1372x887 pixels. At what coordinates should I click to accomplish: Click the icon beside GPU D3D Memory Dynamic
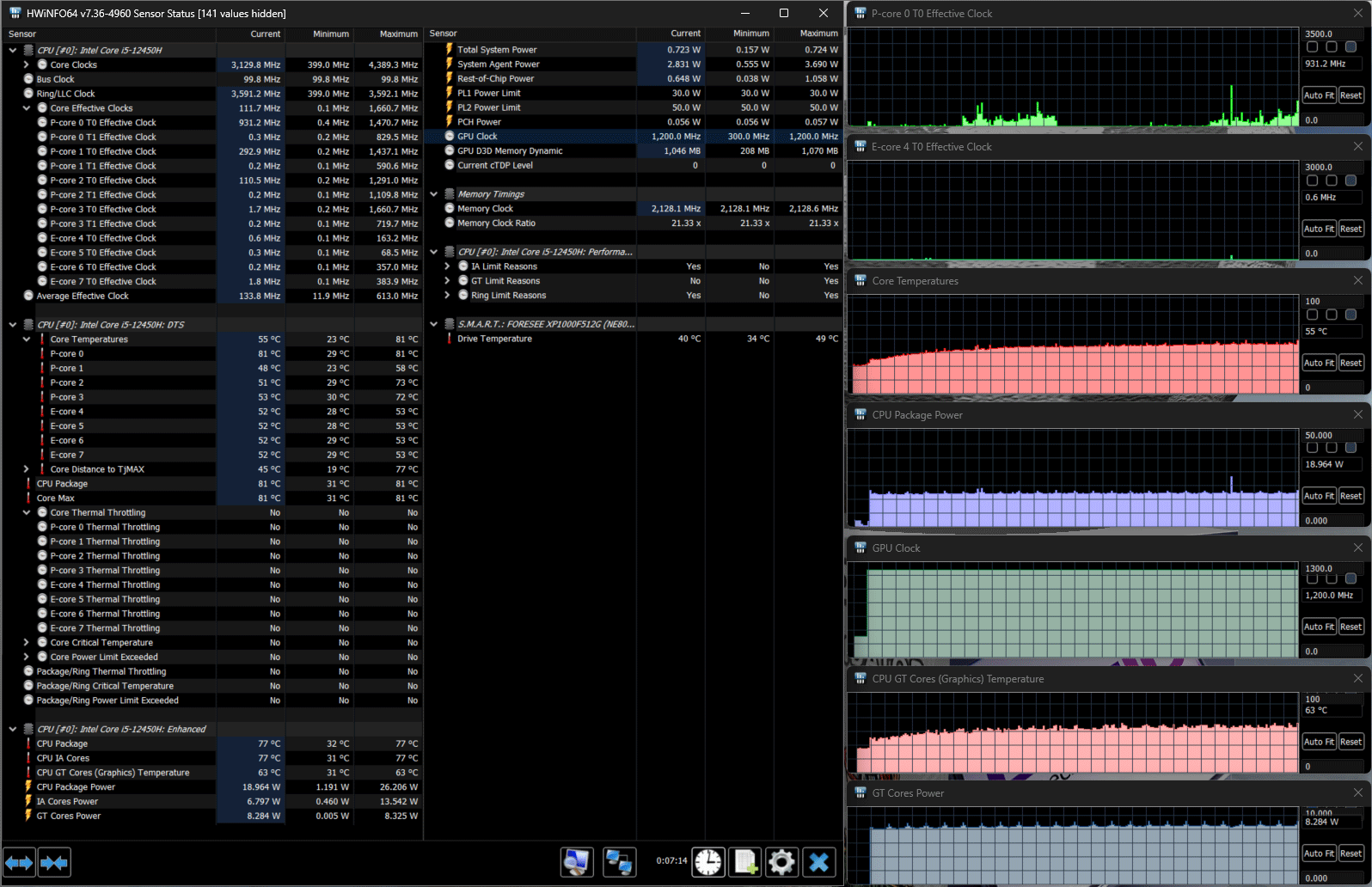449,150
